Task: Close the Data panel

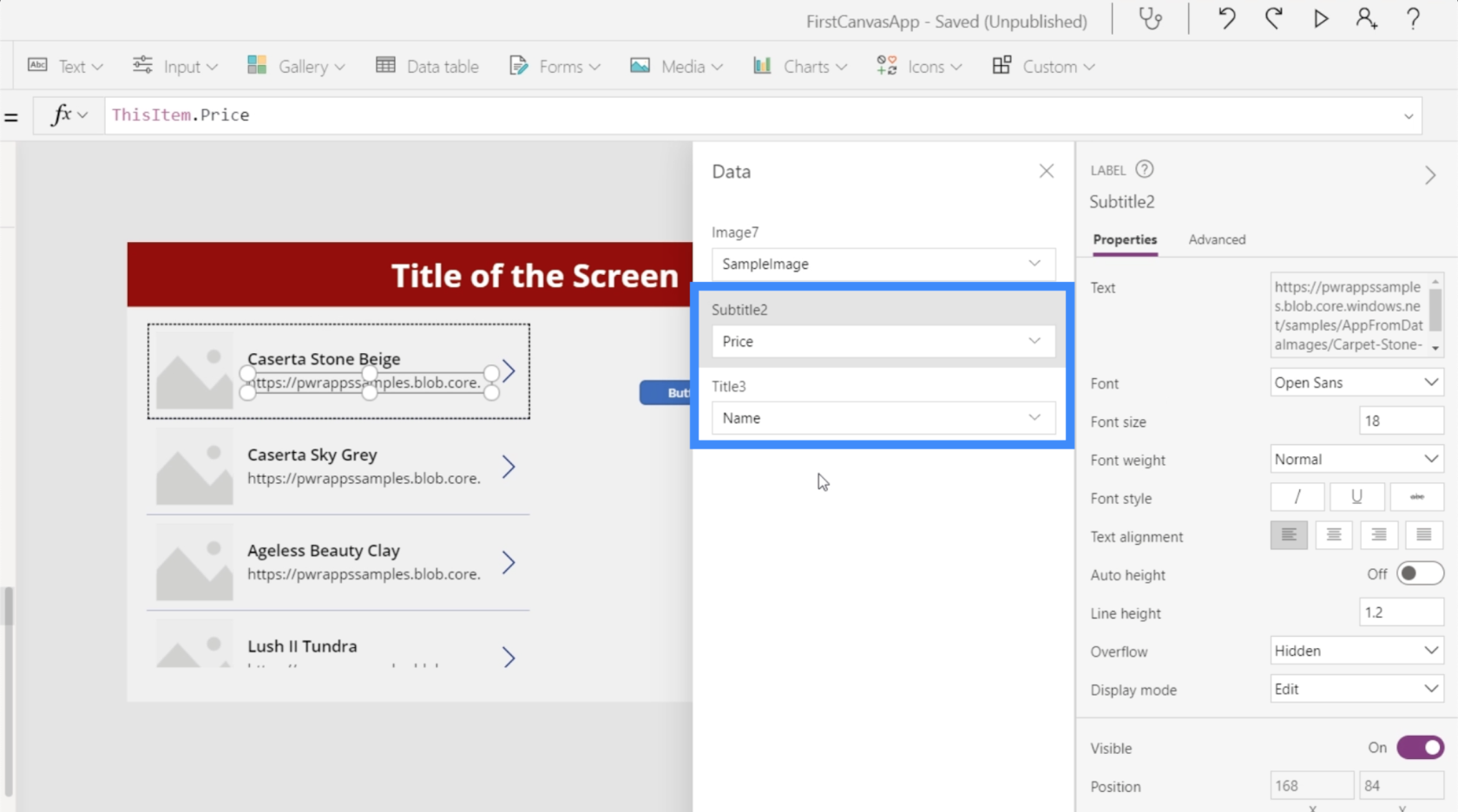Action: [x=1047, y=171]
